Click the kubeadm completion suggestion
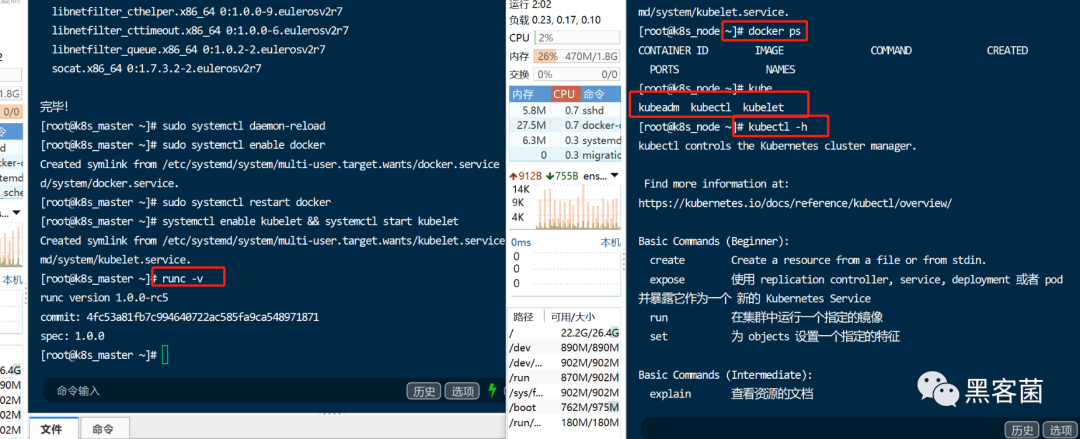 659,108
